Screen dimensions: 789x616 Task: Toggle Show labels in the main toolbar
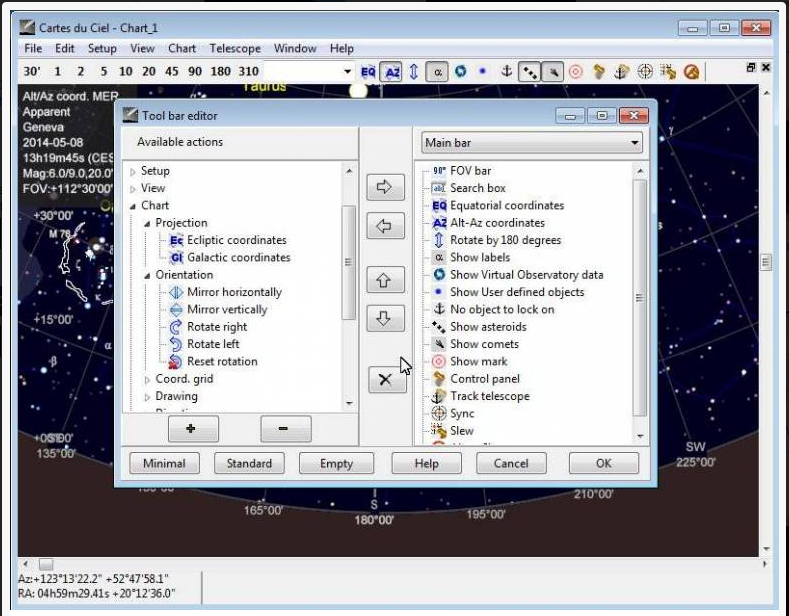click(437, 72)
